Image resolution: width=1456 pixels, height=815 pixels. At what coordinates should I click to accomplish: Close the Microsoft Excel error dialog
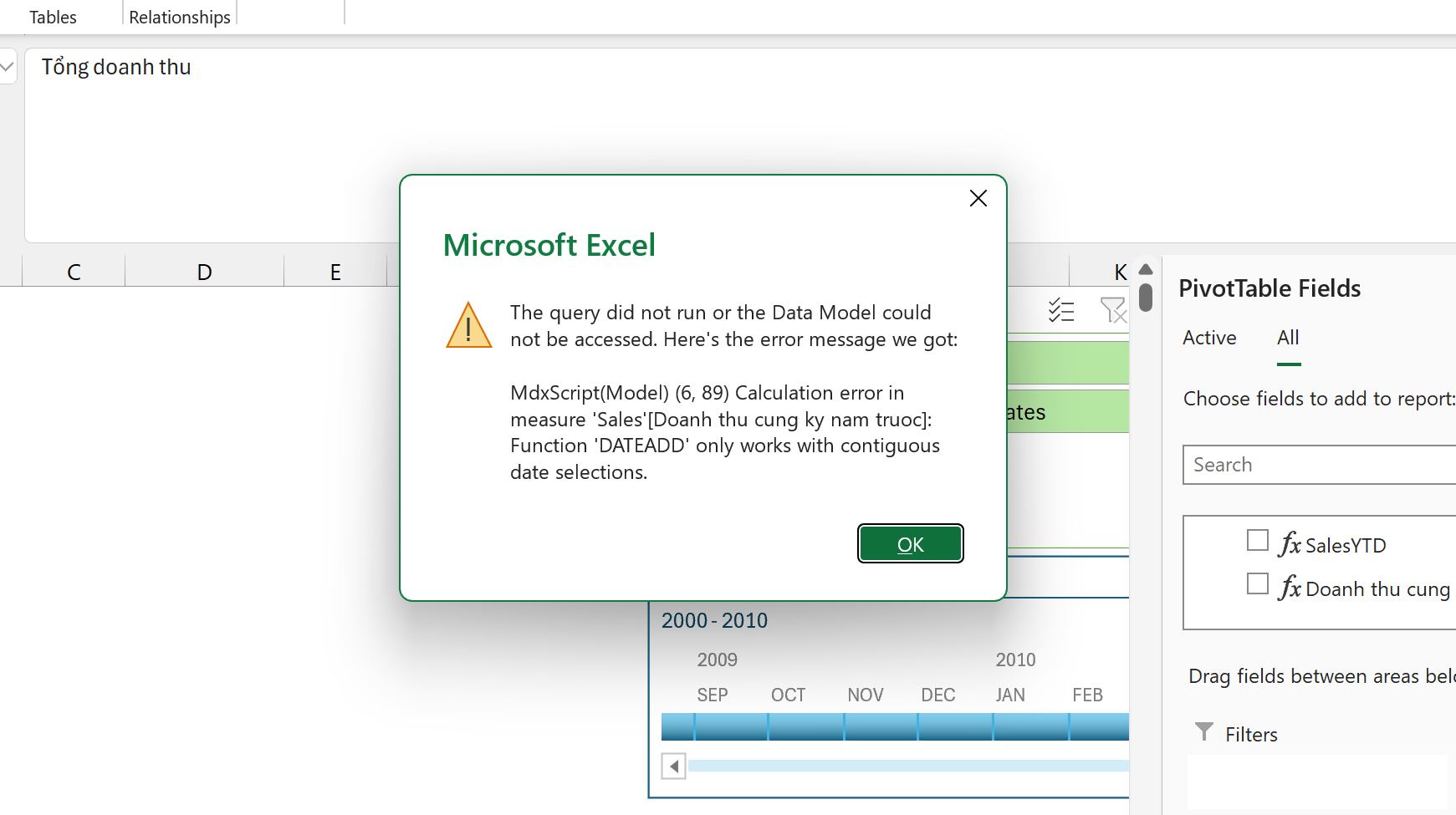978,198
